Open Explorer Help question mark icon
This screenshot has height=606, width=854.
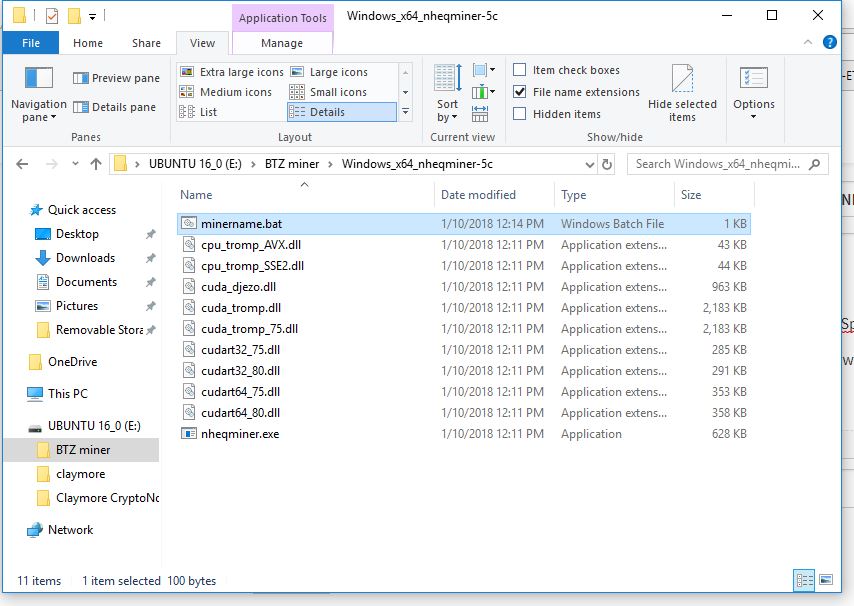tap(829, 42)
